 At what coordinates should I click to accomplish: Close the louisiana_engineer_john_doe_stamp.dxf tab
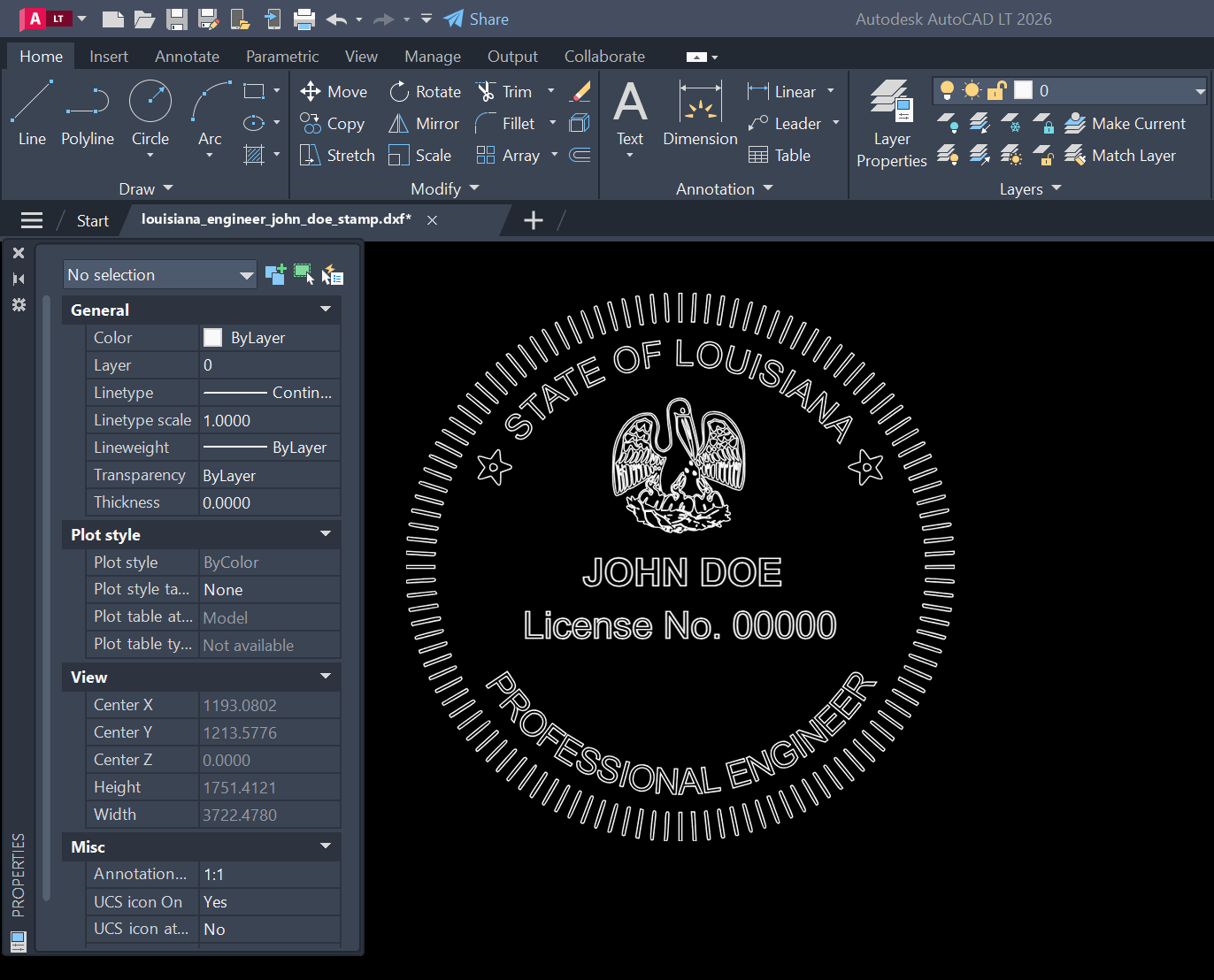pos(432,220)
